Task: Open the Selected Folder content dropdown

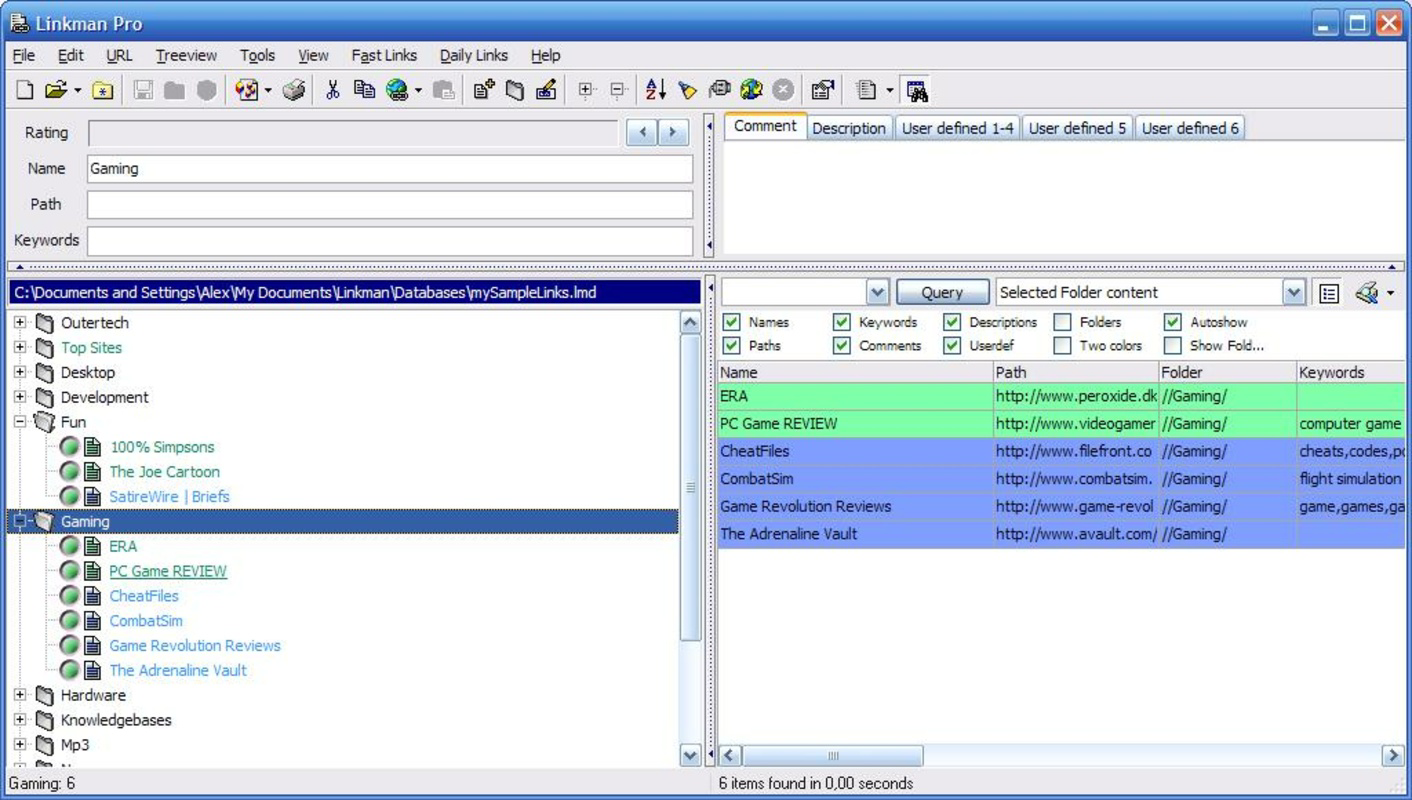Action: (x=1294, y=293)
